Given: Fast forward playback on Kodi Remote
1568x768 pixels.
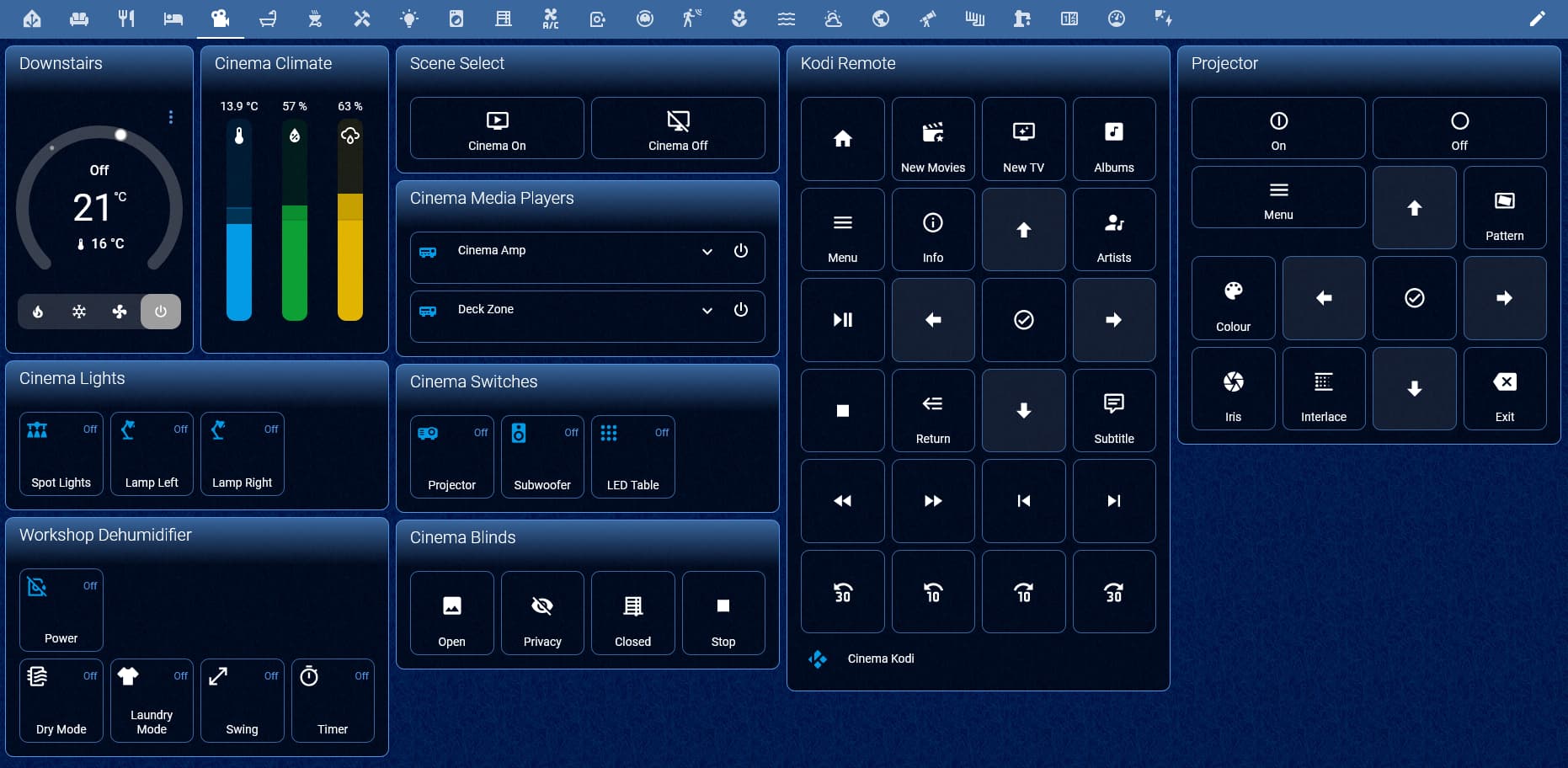Looking at the screenshot, I should click(933, 501).
